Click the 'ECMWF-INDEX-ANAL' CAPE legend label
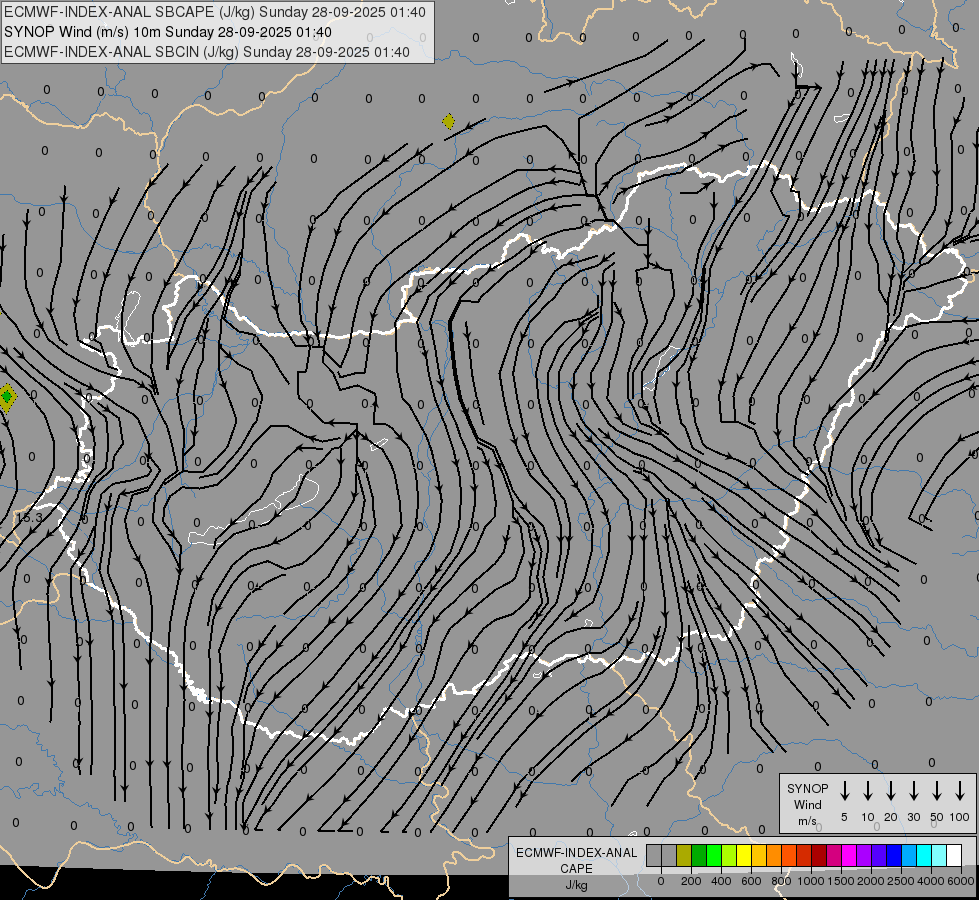The width and height of the screenshot is (979, 900). point(576,853)
